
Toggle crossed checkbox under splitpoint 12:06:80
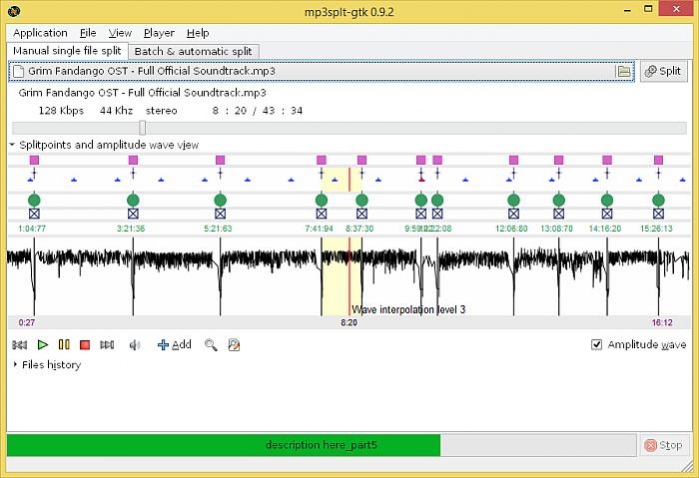point(514,214)
